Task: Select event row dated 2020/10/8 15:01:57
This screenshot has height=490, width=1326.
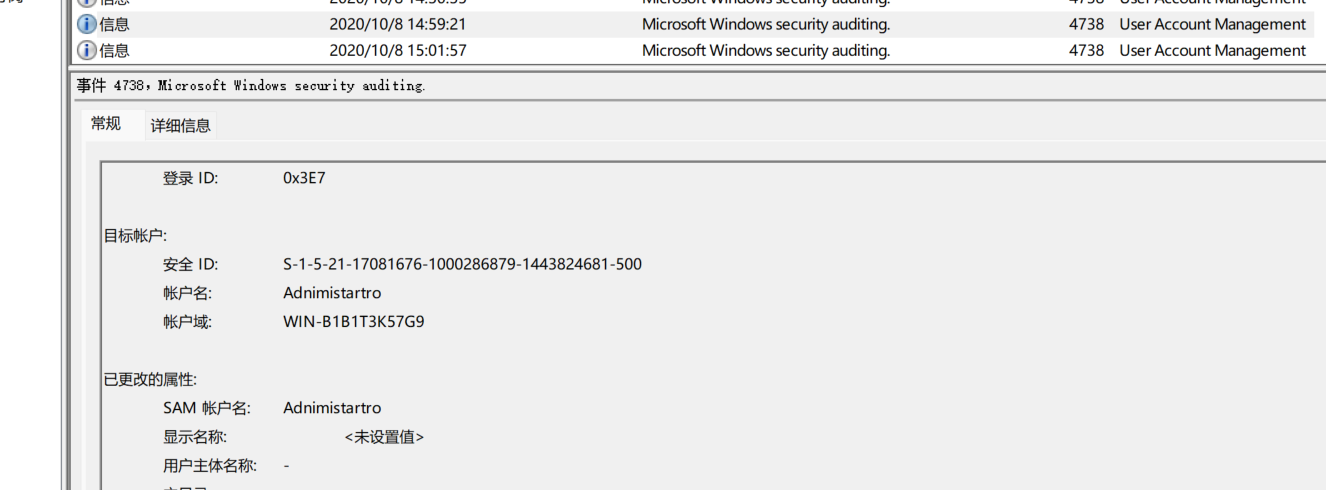Action: click(x=692, y=50)
